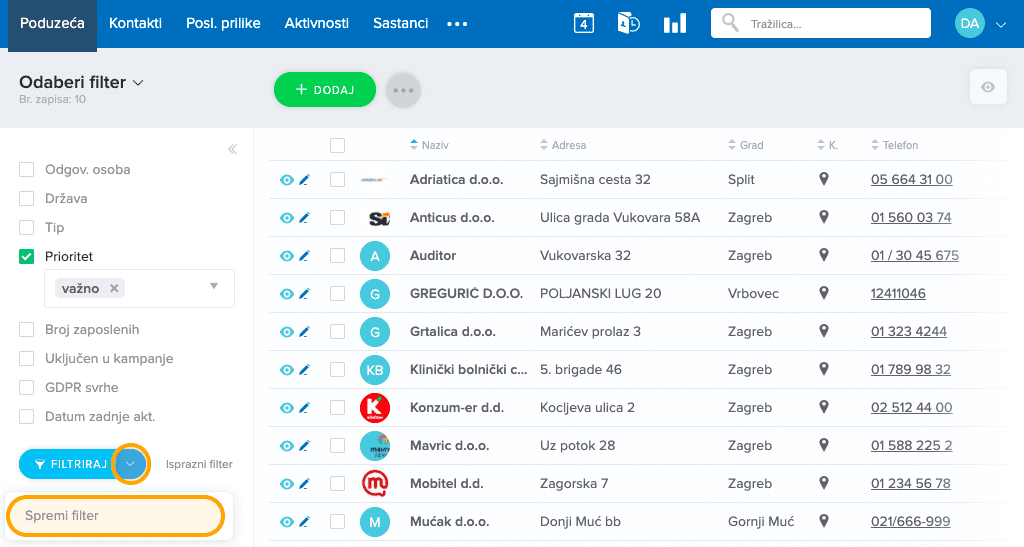Enable the Broj zaposlenih filter checkbox
Viewport: 1024px width, 547px height.
click(x=26, y=330)
